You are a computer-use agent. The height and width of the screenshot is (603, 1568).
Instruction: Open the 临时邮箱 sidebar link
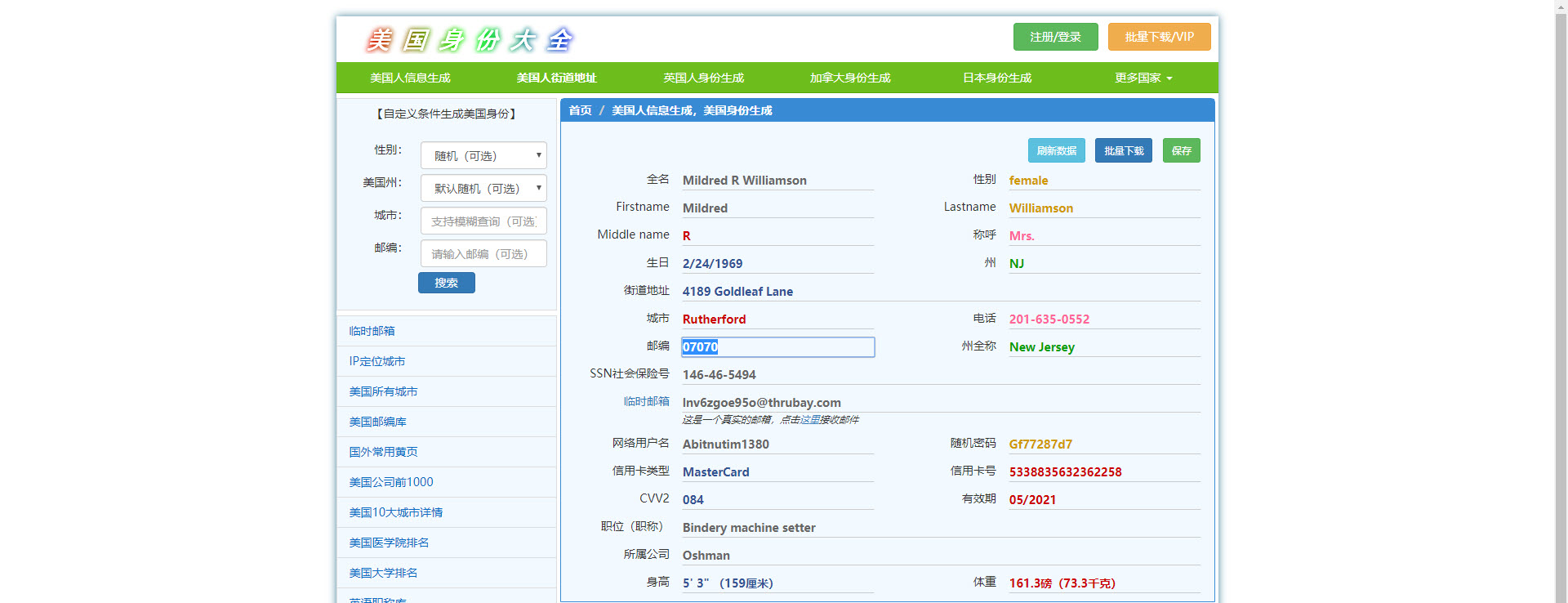coord(372,331)
